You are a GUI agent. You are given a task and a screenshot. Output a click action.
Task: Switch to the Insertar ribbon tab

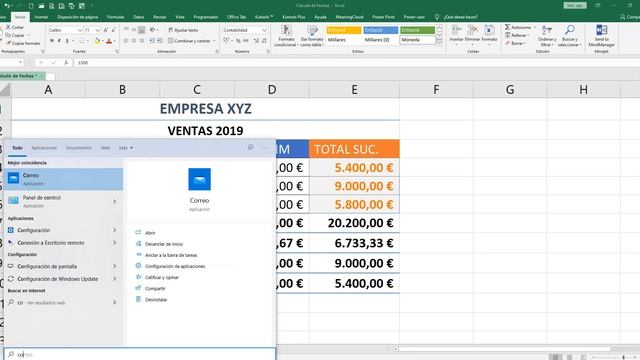click(41, 17)
